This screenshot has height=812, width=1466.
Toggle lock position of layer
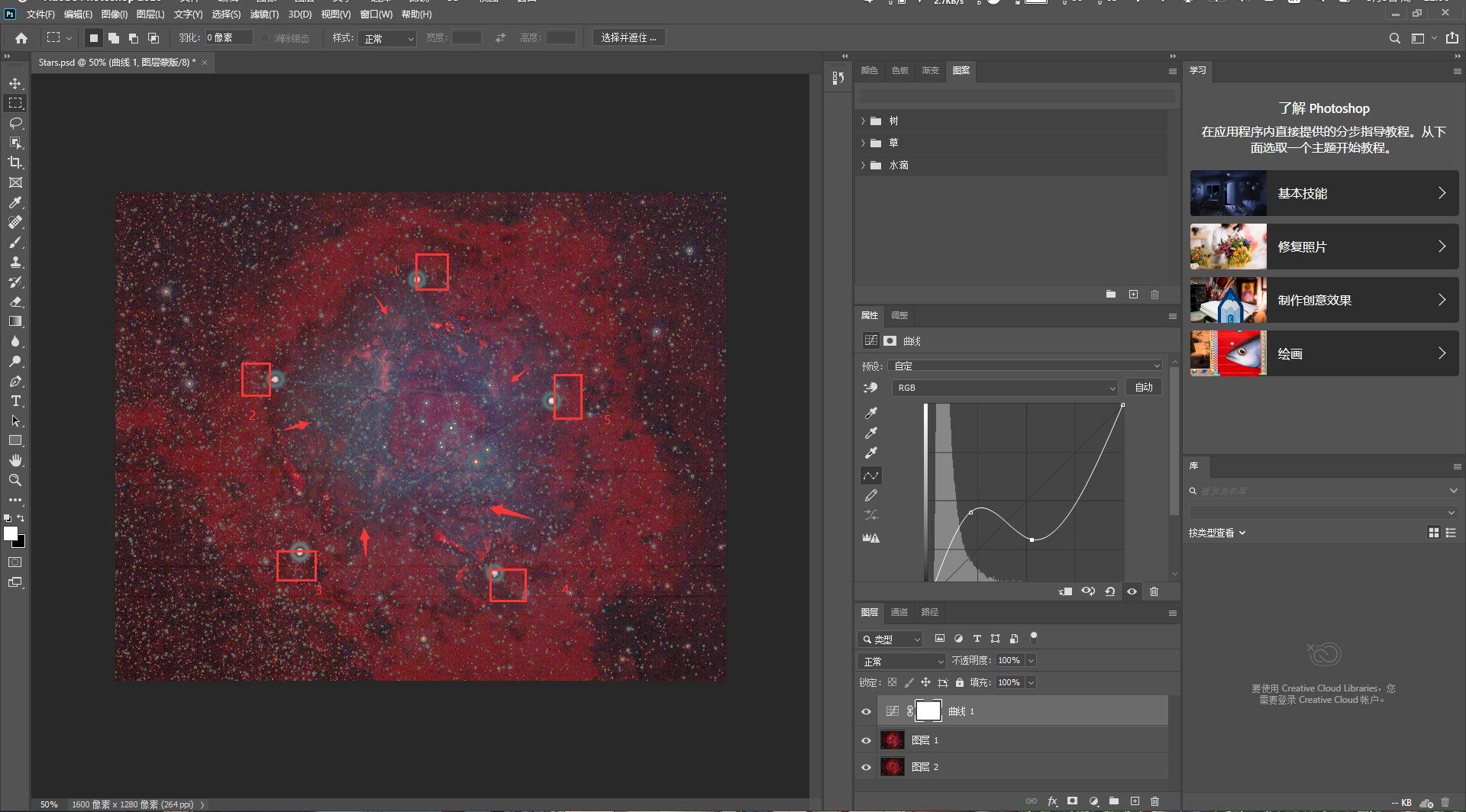(x=925, y=682)
